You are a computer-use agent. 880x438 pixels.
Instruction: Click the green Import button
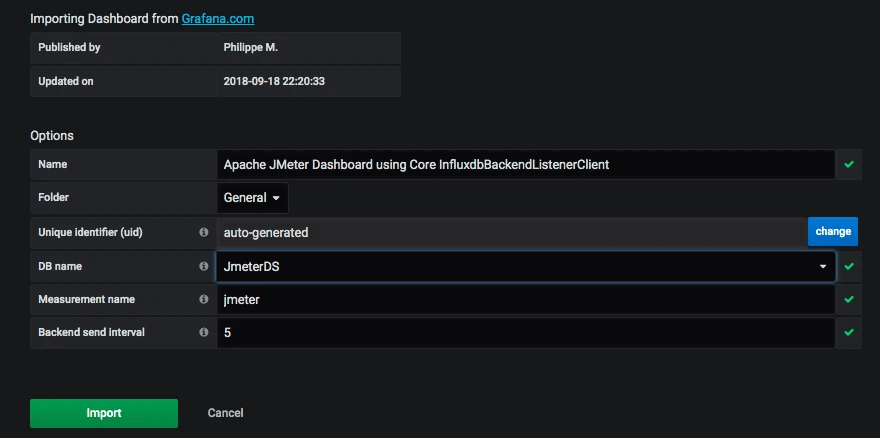coord(104,413)
